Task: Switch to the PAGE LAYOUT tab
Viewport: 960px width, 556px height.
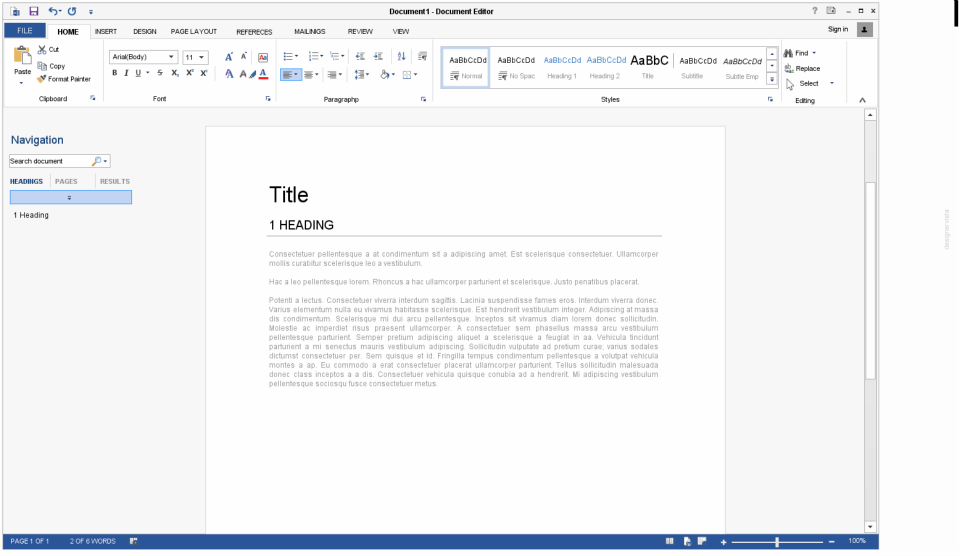Action: 193,31
